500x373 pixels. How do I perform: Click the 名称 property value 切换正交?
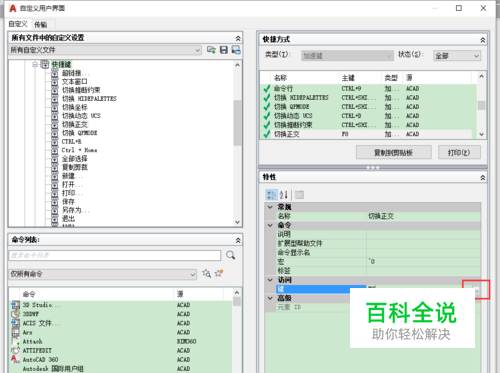[381, 216]
